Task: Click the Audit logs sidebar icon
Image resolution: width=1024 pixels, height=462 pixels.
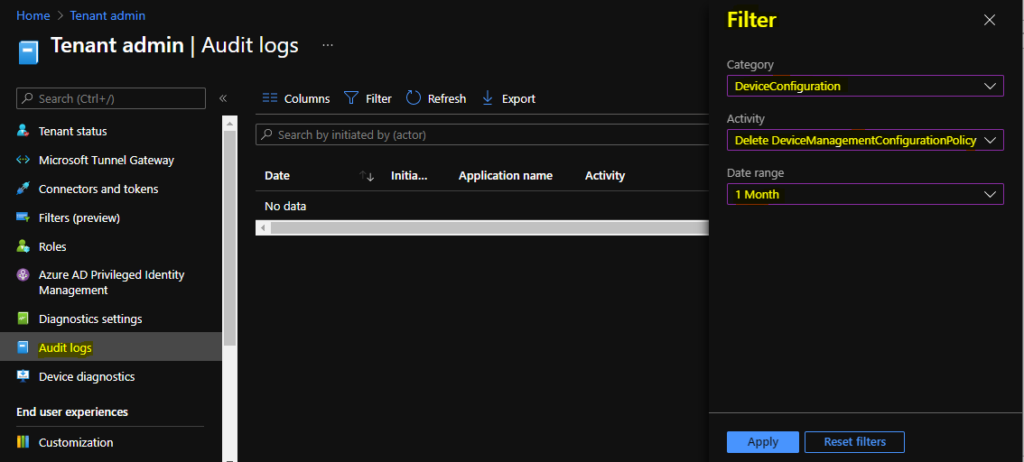Action: pyautogui.click(x=23, y=348)
